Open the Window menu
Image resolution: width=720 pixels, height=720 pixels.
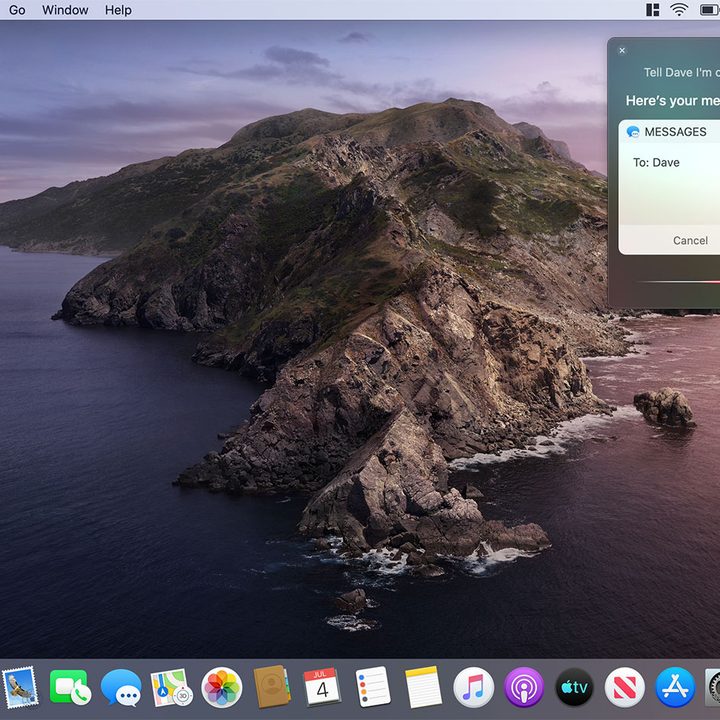point(65,10)
